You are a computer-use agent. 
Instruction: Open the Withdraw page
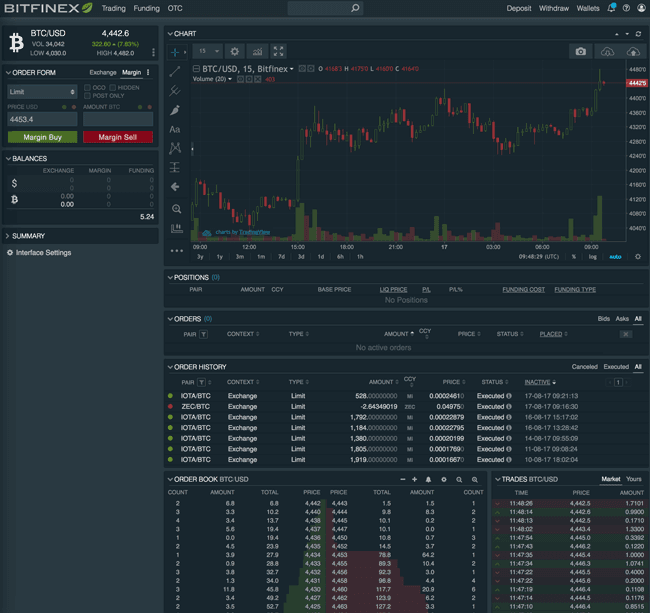(x=554, y=8)
